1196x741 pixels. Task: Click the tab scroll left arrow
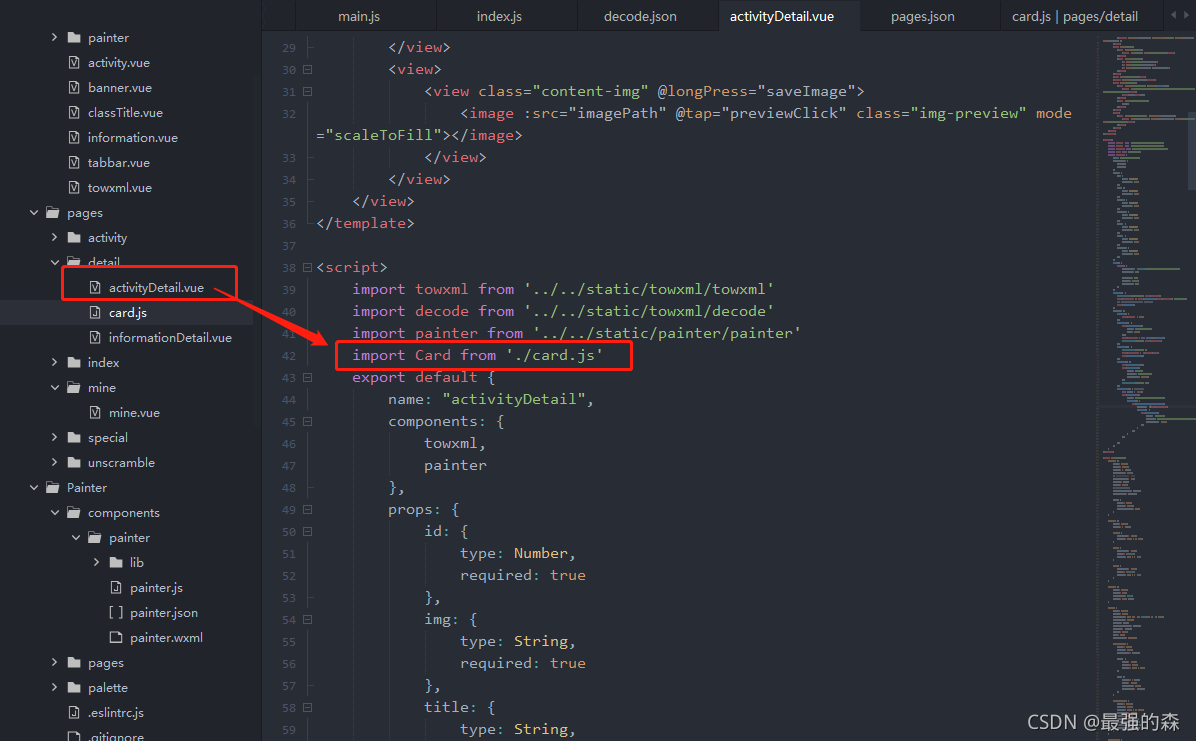pos(1173,15)
